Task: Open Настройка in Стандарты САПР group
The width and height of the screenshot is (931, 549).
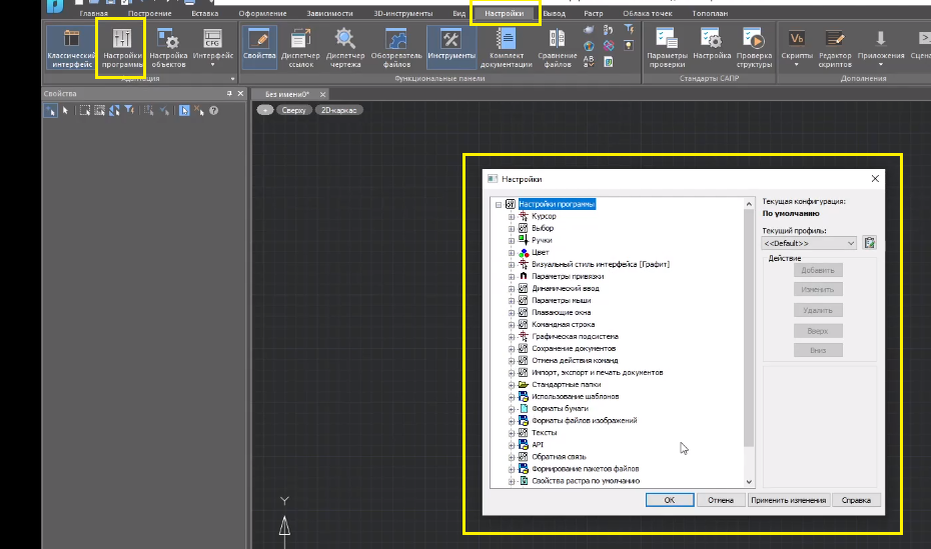Action: pyautogui.click(x=711, y=45)
